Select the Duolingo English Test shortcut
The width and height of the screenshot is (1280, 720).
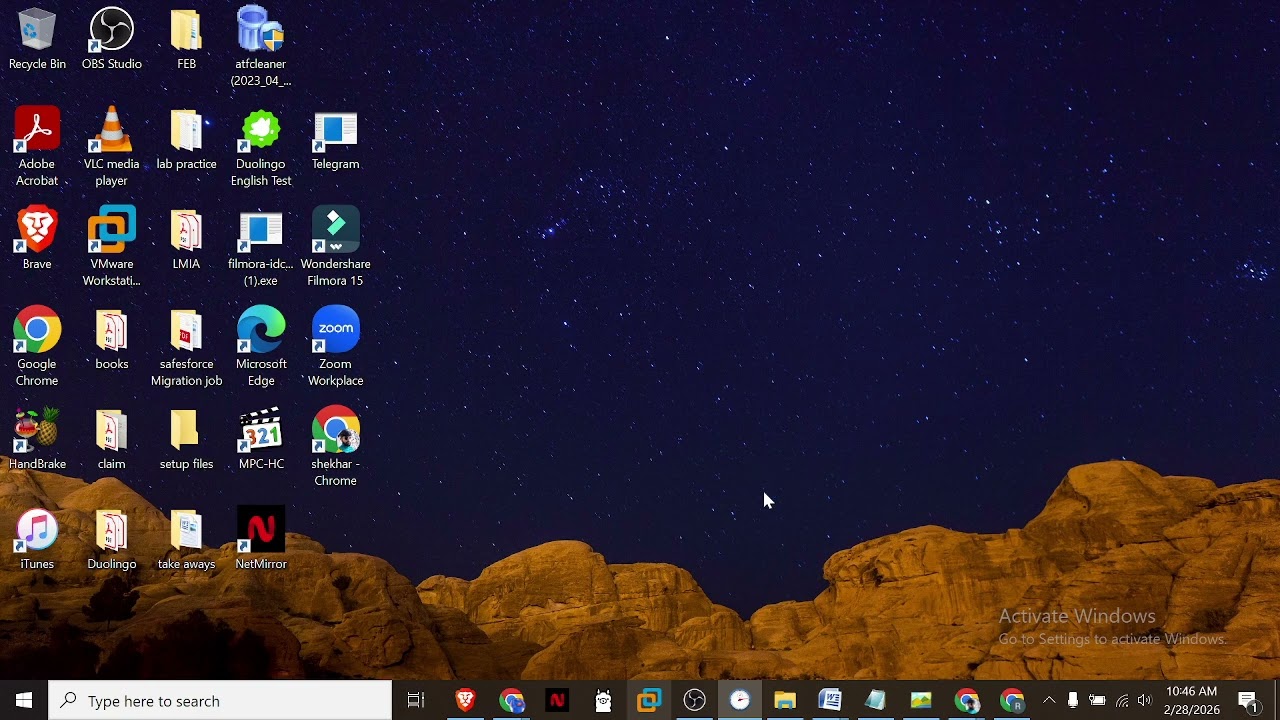(261, 147)
